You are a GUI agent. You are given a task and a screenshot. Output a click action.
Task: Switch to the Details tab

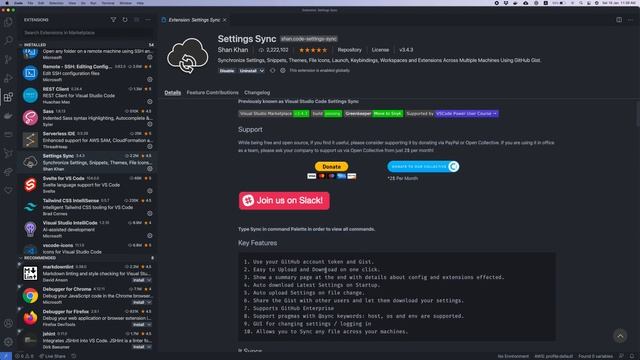pyautogui.click(x=173, y=93)
